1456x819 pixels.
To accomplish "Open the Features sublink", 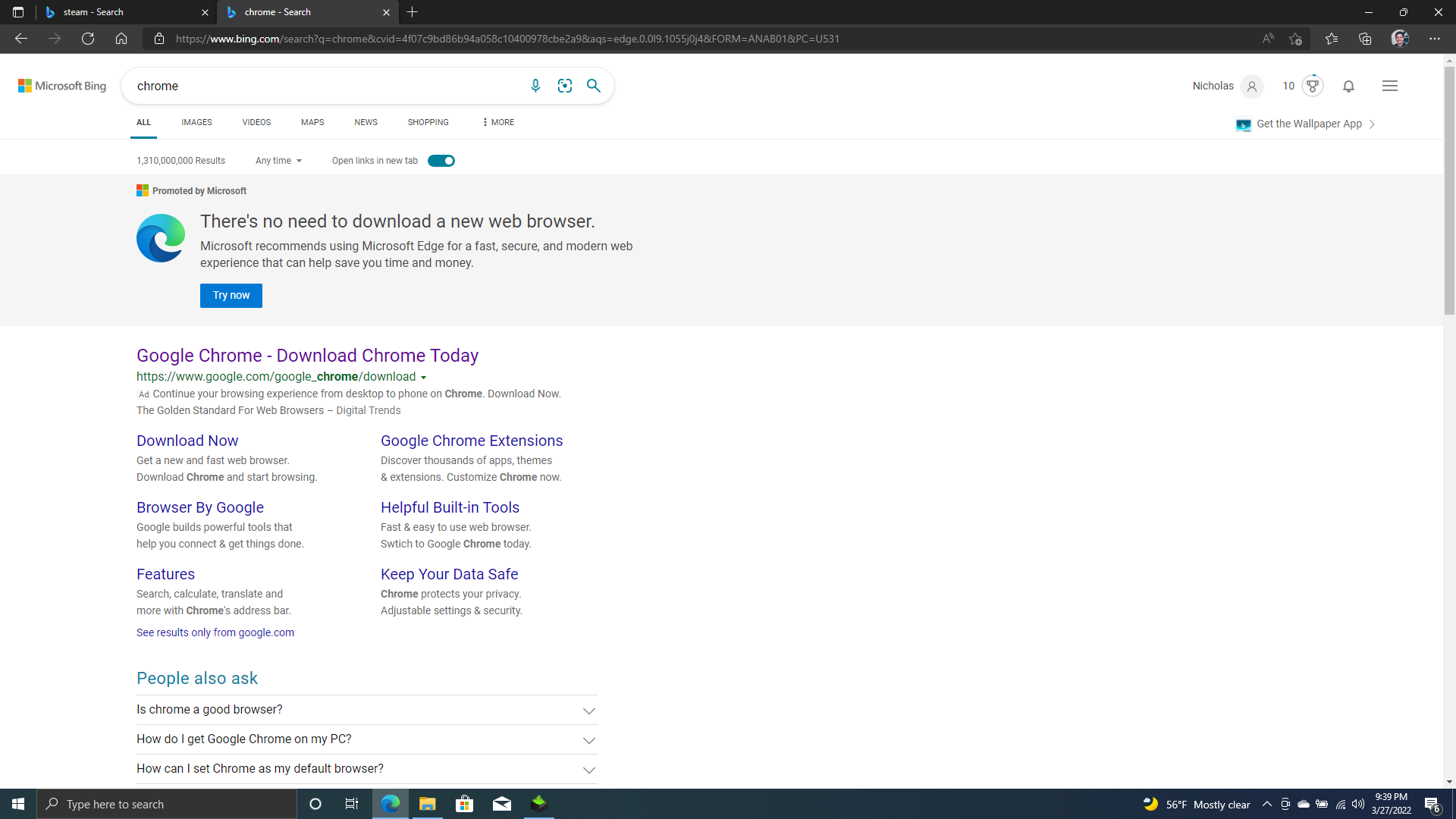I will (x=165, y=574).
